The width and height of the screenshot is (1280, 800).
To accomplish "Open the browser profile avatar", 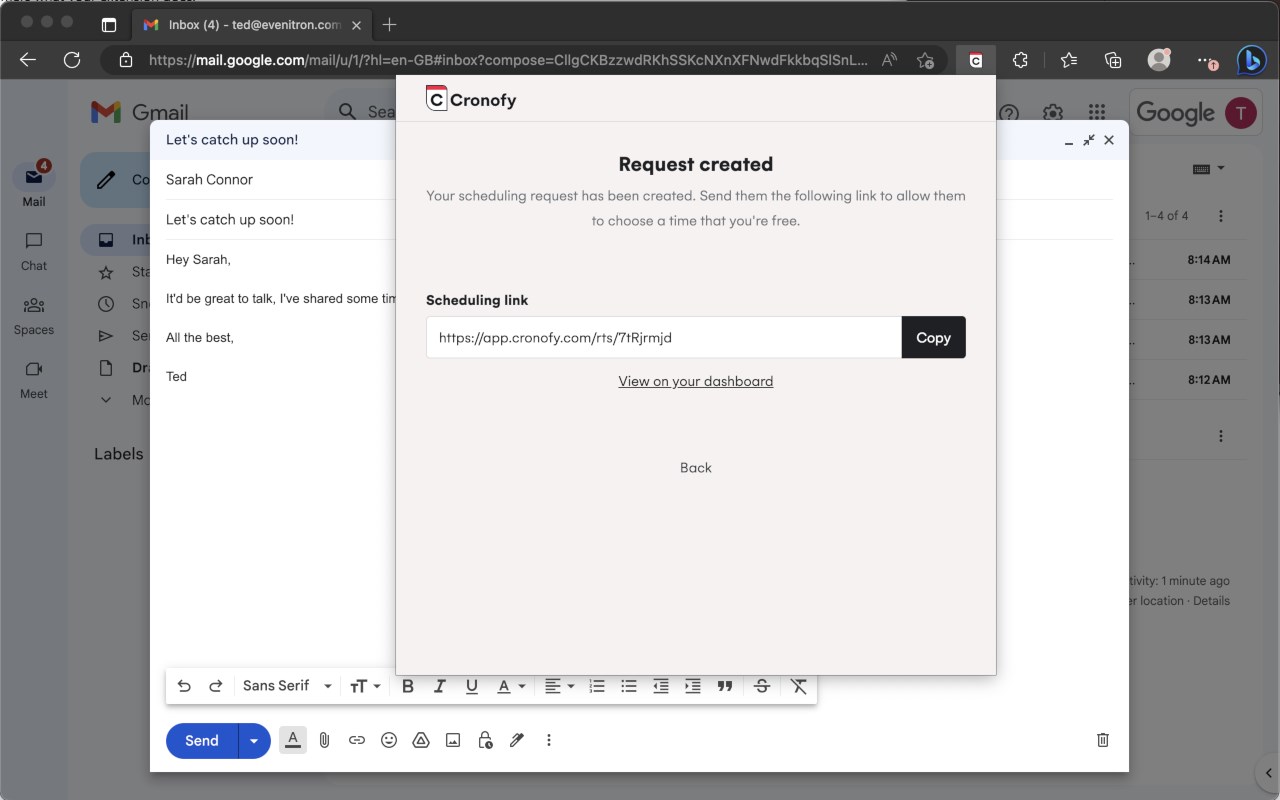I will coord(1159,60).
